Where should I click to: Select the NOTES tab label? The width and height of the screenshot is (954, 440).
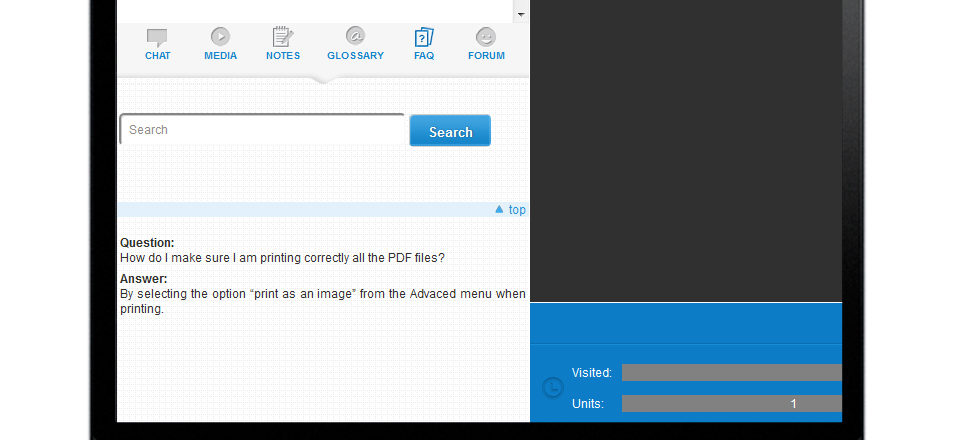tap(283, 55)
